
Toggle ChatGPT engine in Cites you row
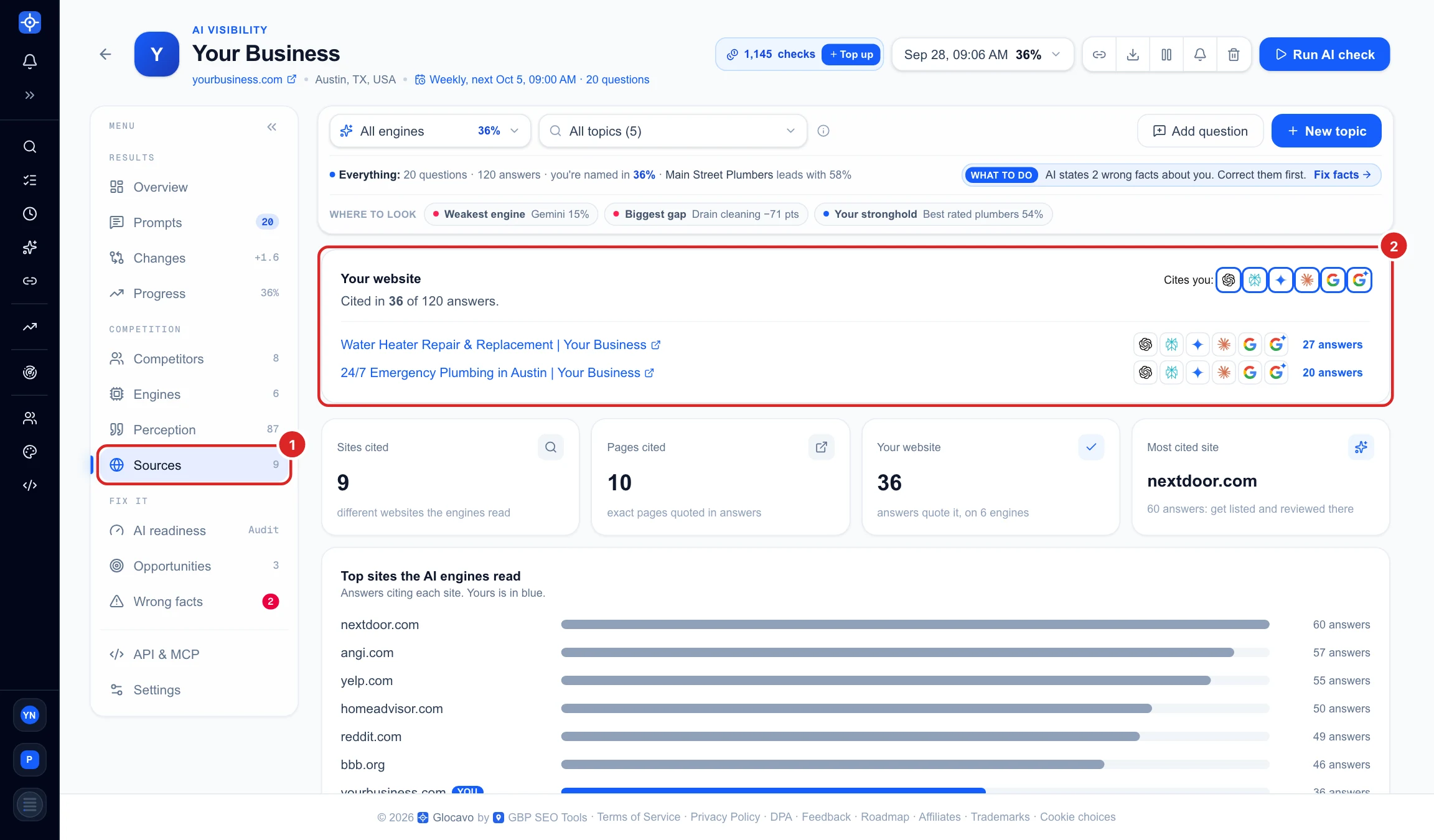(1229, 280)
